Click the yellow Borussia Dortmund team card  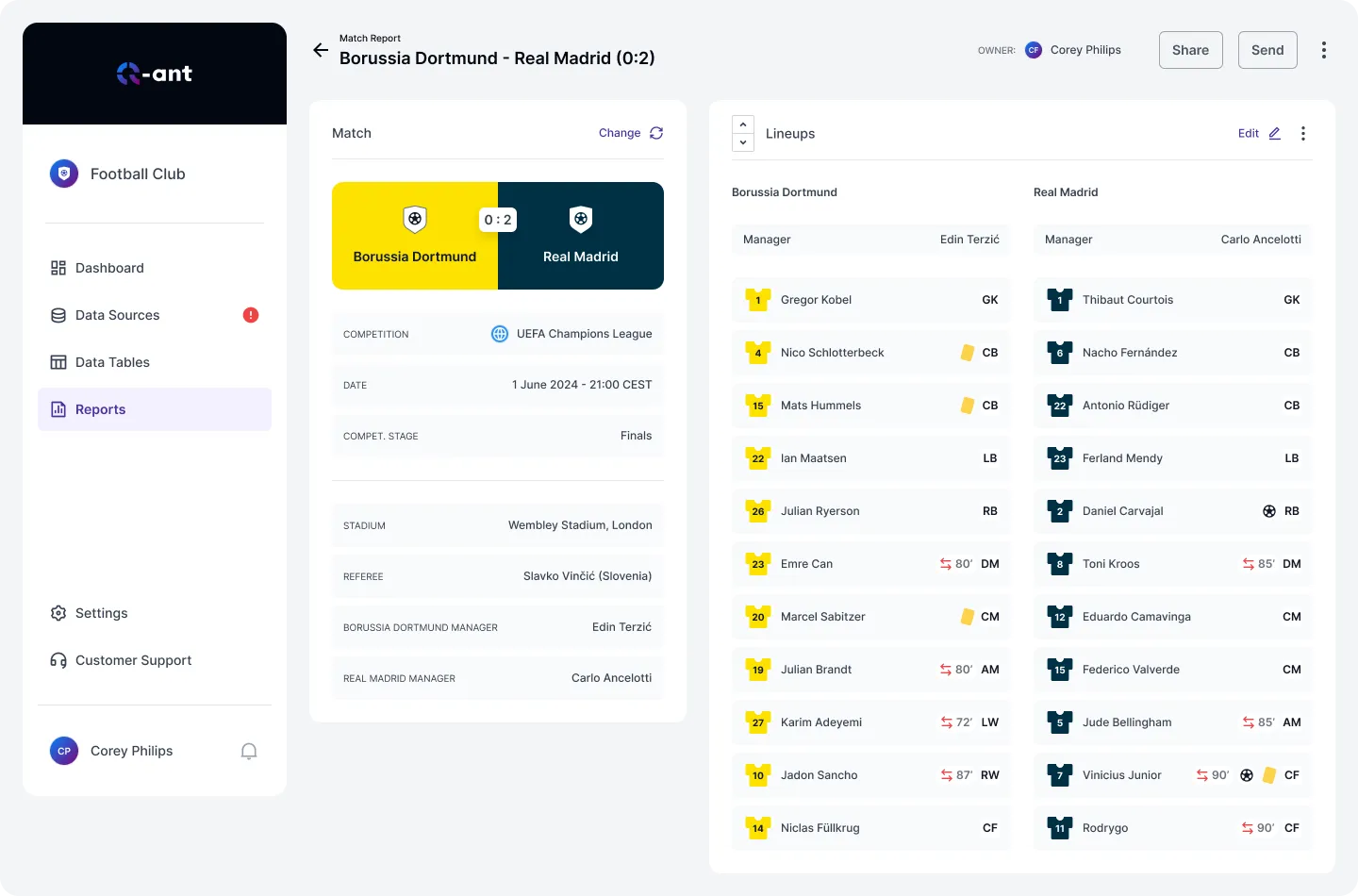coord(415,236)
